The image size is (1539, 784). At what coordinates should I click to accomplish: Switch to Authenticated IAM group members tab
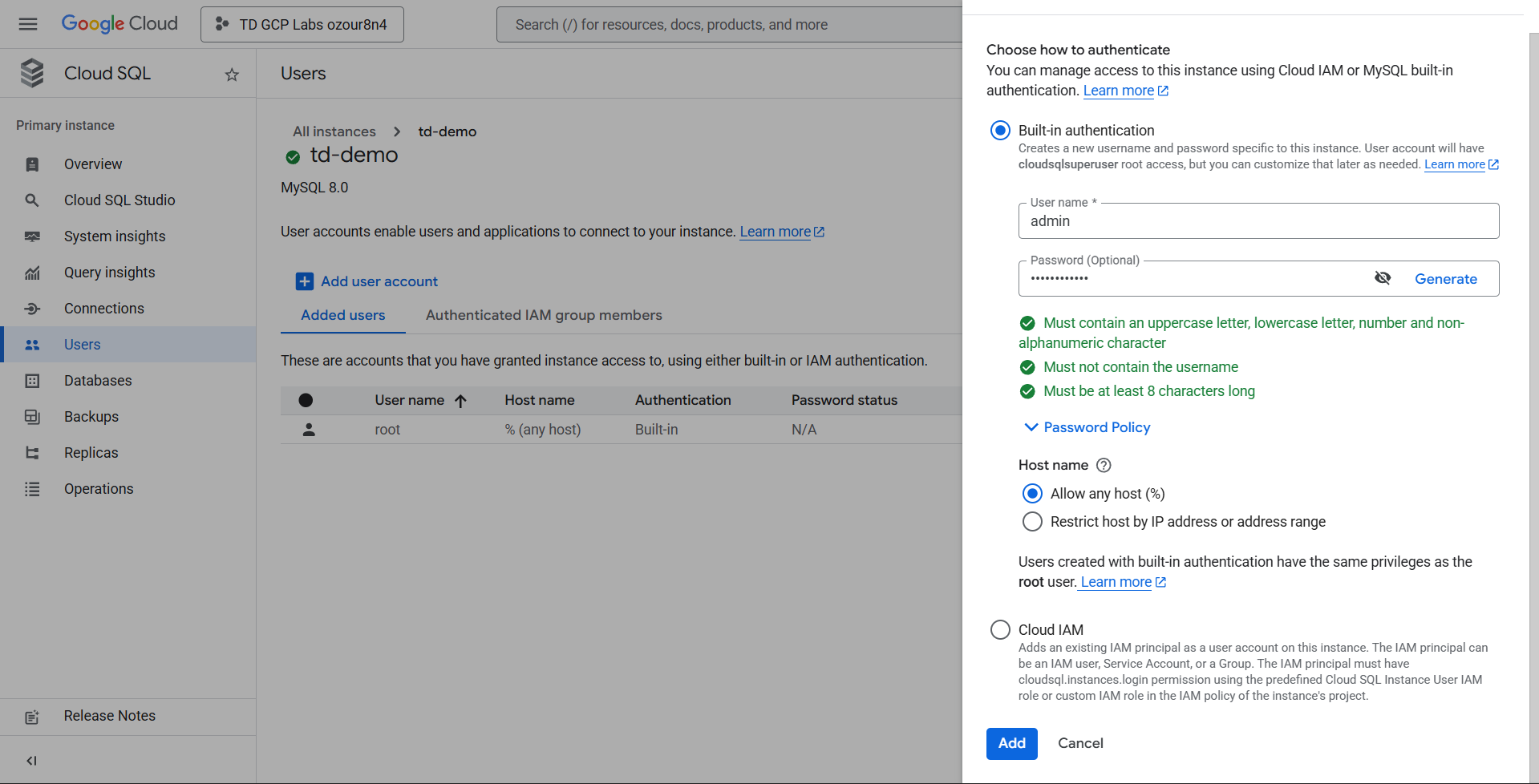[544, 315]
